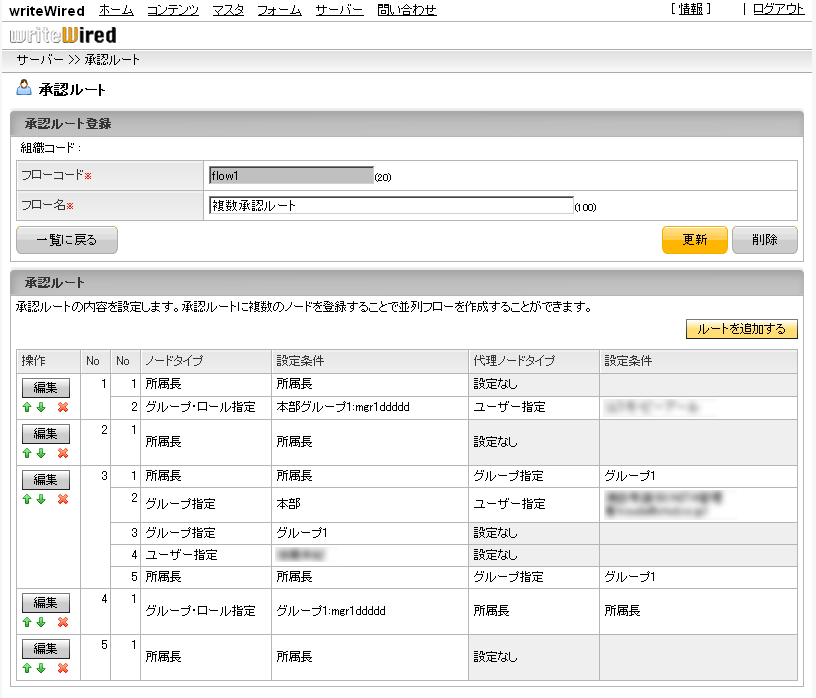
Task: Move route 4 down with green arrow
Action: pos(41,622)
